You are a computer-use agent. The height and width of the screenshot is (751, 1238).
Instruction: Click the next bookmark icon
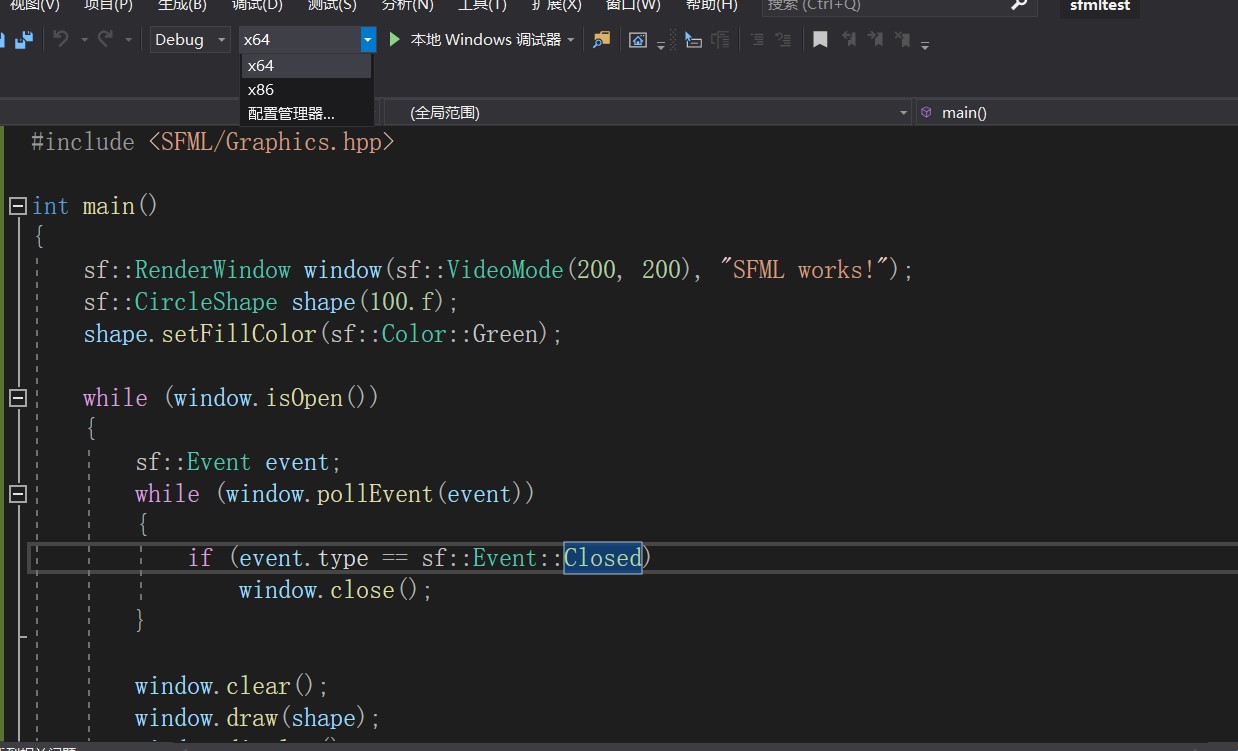click(x=875, y=40)
